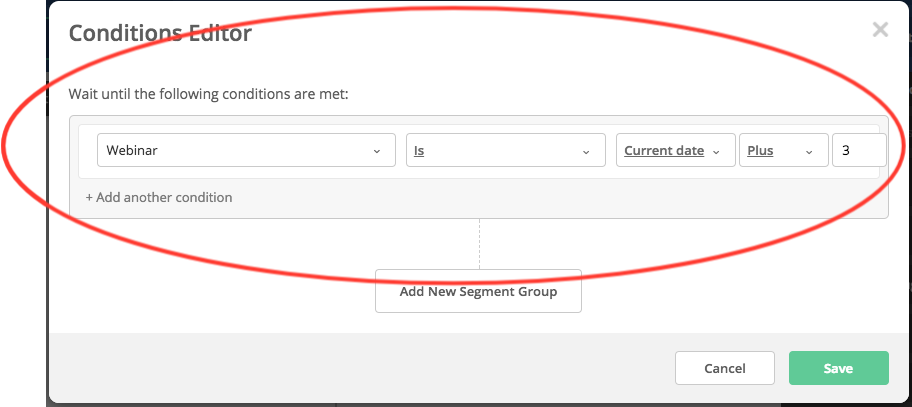Save the conditions
Image resolution: width=912 pixels, height=407 pixels.
click(x=838, y=368)
